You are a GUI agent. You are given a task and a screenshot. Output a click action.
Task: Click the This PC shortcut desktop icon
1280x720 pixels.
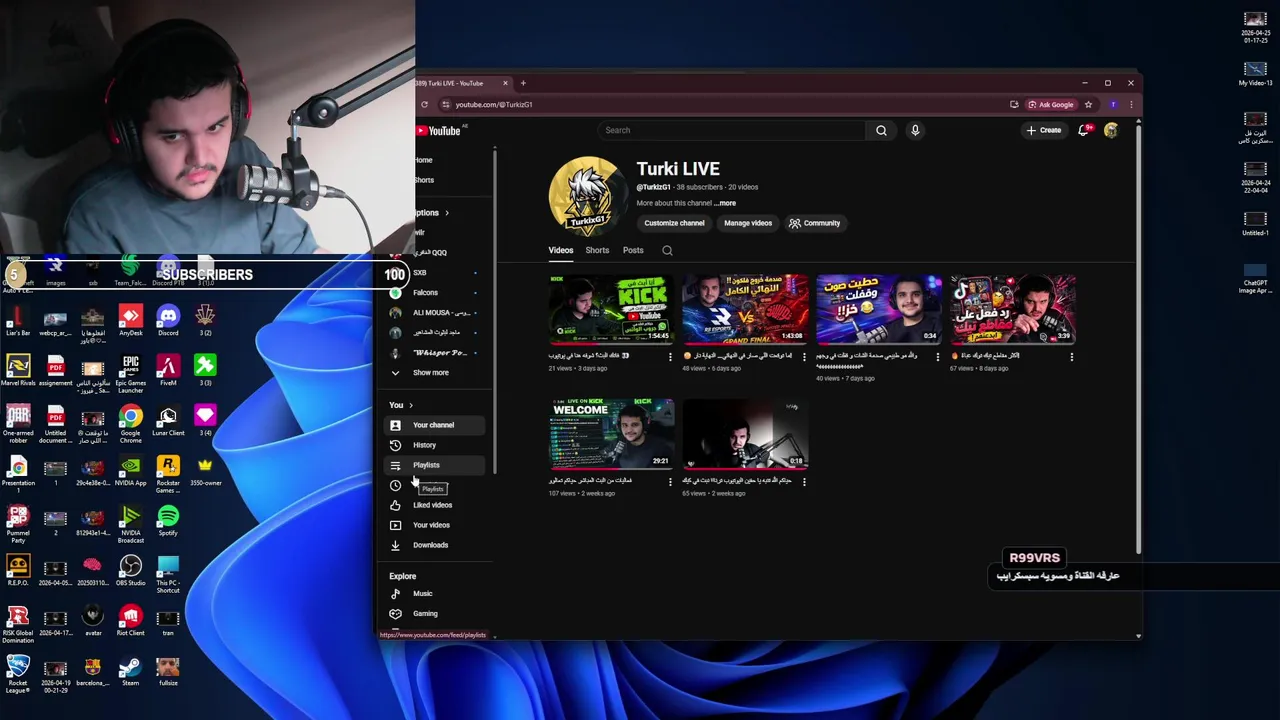click(168, 573)
